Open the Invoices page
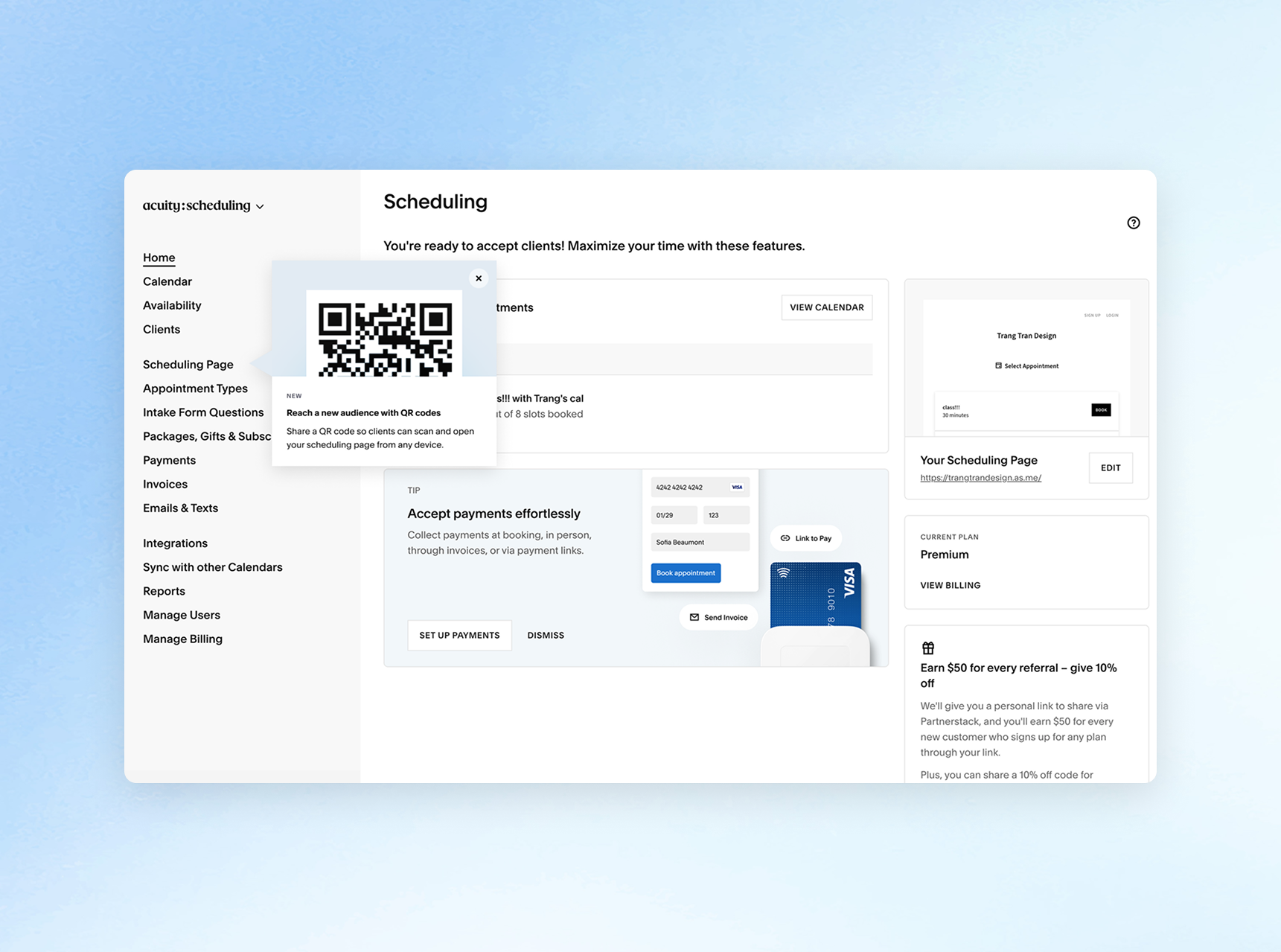Image resolution: width=1281 pixels, height=952 pixels. pyautogui.click(x=165, y=484)
